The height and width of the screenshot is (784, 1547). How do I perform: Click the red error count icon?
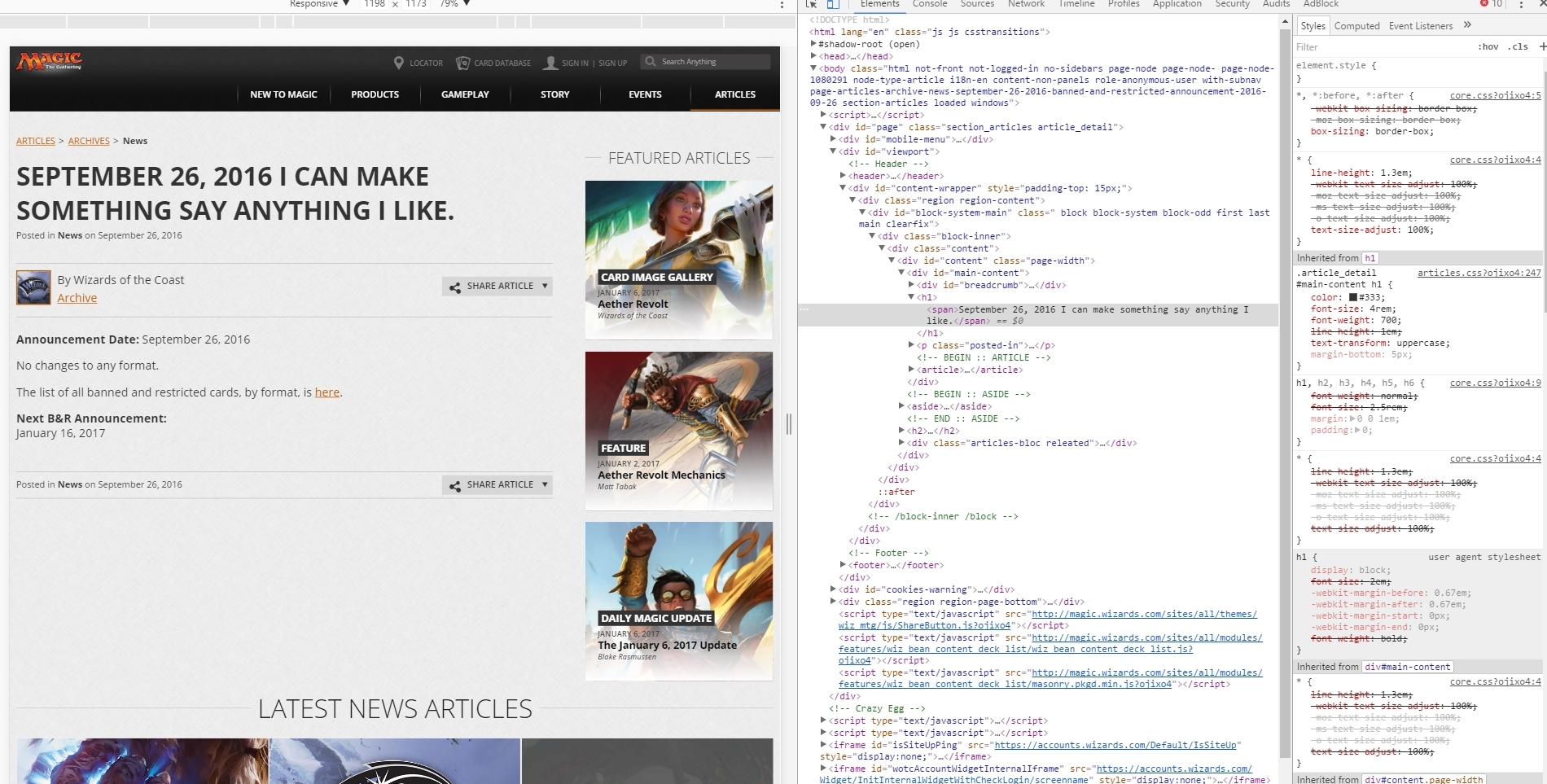click(x=1484, y=4)
